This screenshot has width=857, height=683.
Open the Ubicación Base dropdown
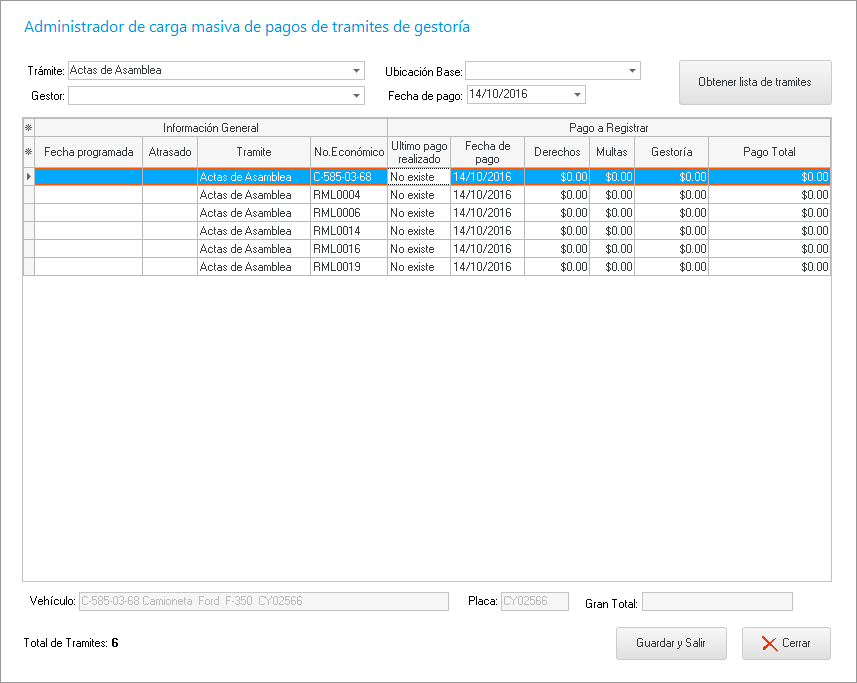(x=632, y=71)
